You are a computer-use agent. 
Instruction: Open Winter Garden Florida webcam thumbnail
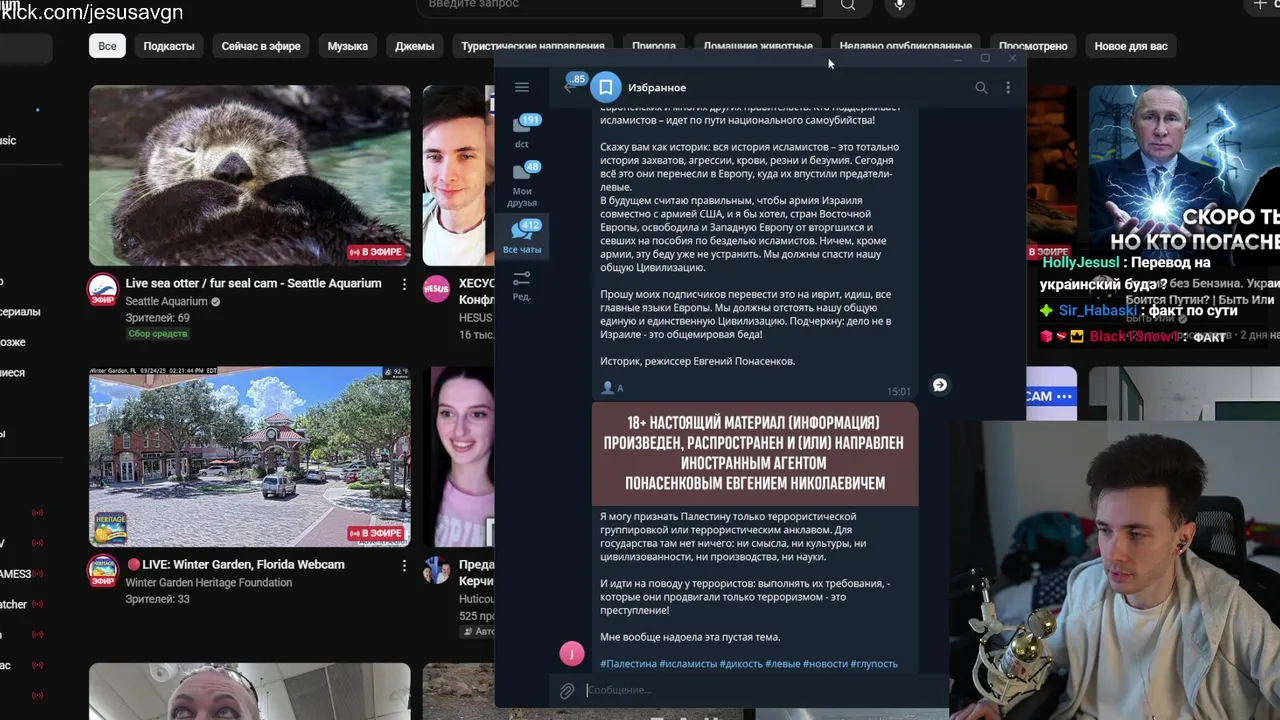[250, 457]
